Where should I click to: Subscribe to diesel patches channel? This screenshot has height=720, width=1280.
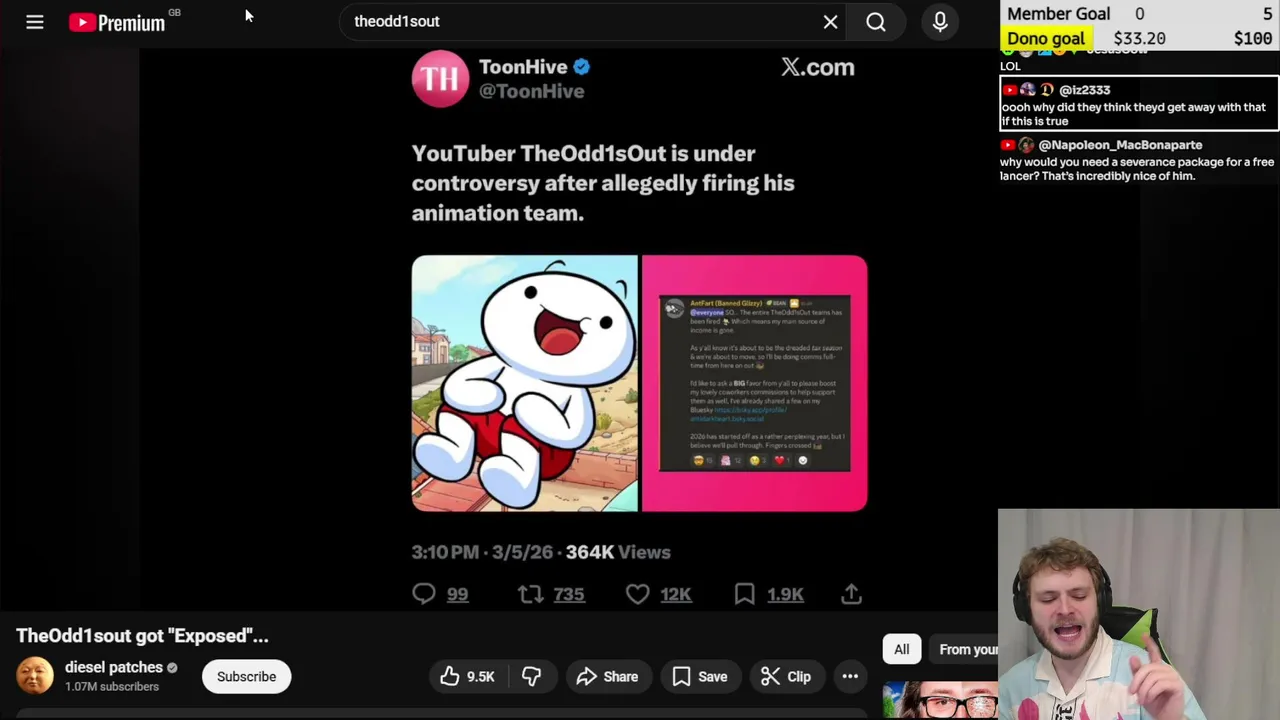(246, 677)
